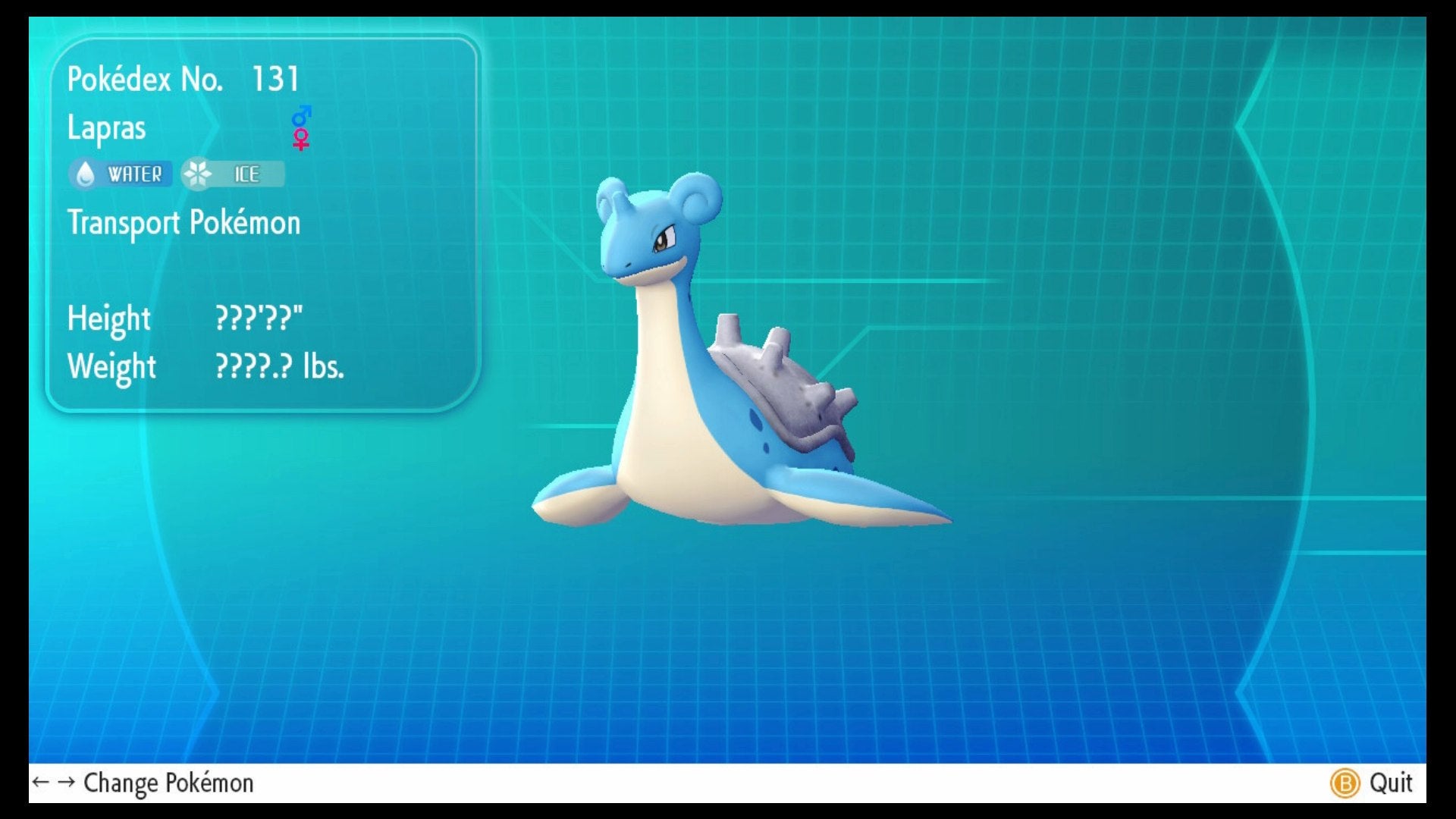
Task: Click the left arrow to go to previous Pokémon
Action: pos(41,782)
